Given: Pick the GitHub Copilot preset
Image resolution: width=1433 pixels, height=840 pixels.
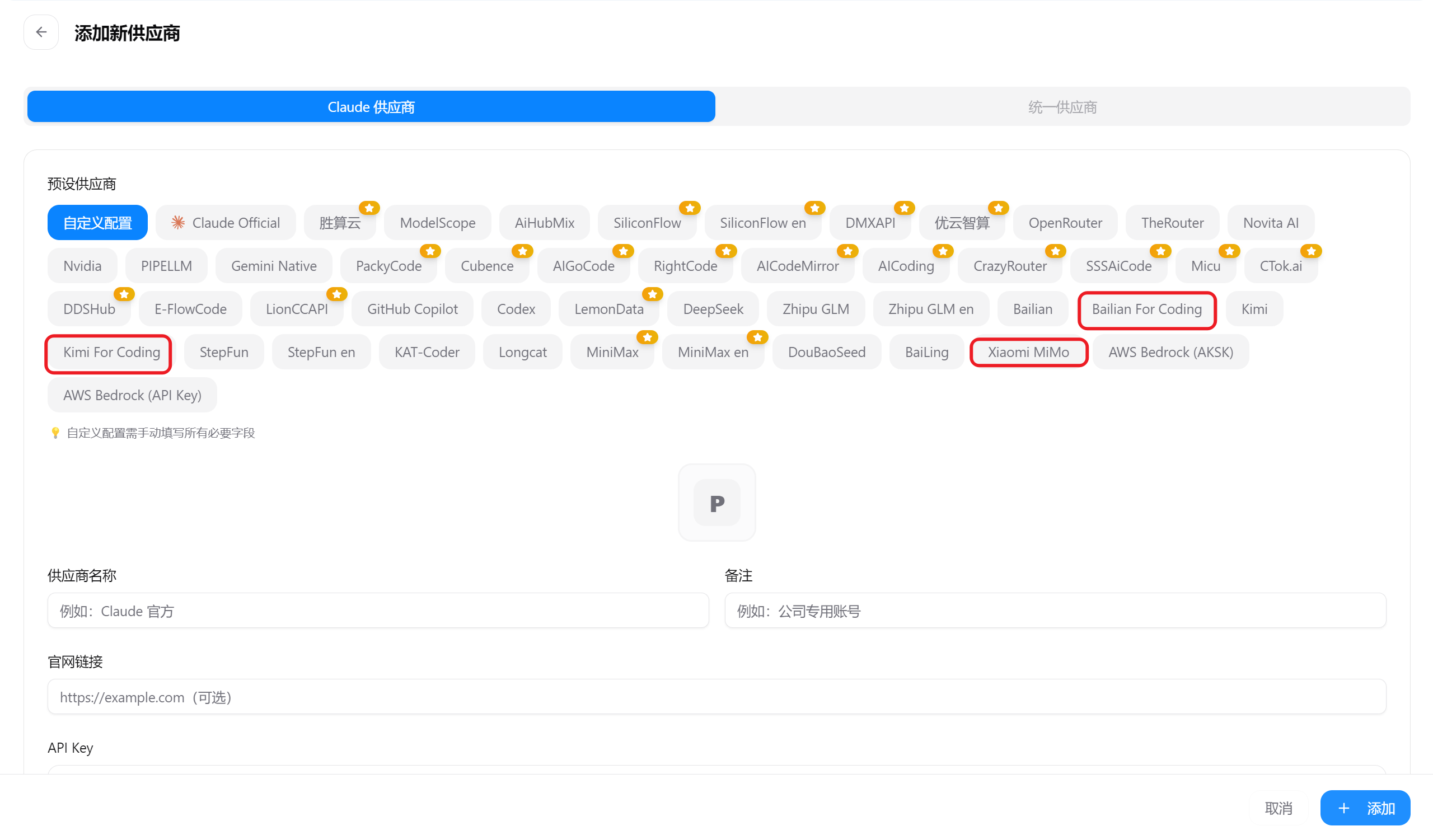Looking at the screenshot, I should 413,308.
